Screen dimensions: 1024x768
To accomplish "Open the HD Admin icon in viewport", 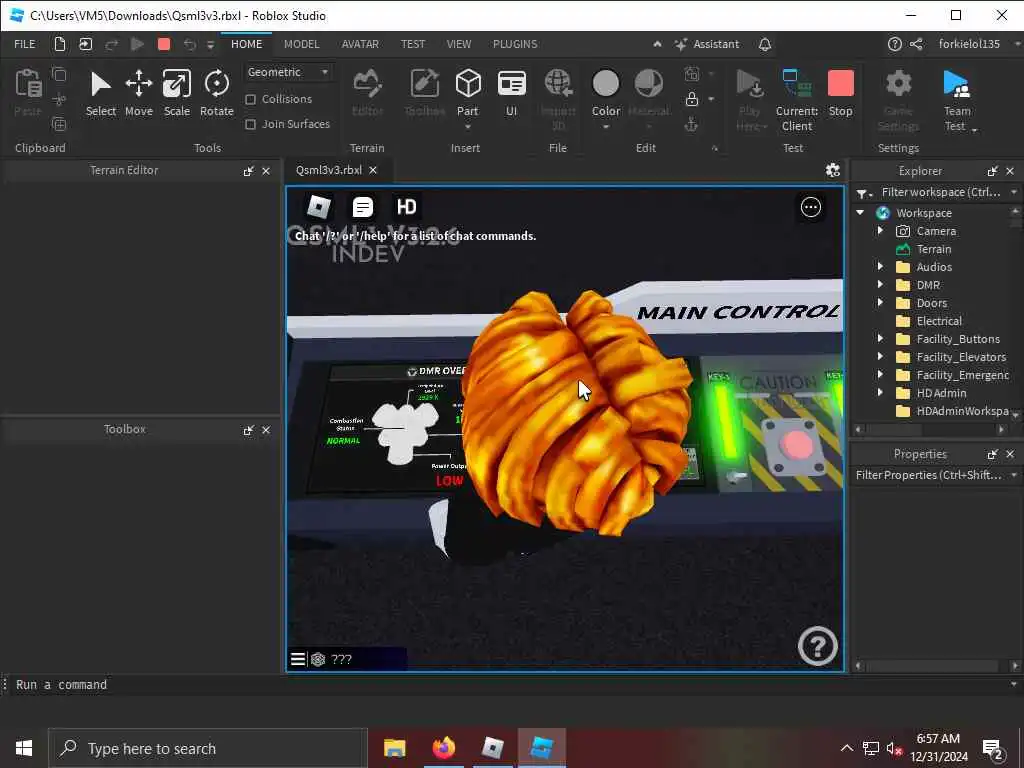I will click(x=406, y=207).
